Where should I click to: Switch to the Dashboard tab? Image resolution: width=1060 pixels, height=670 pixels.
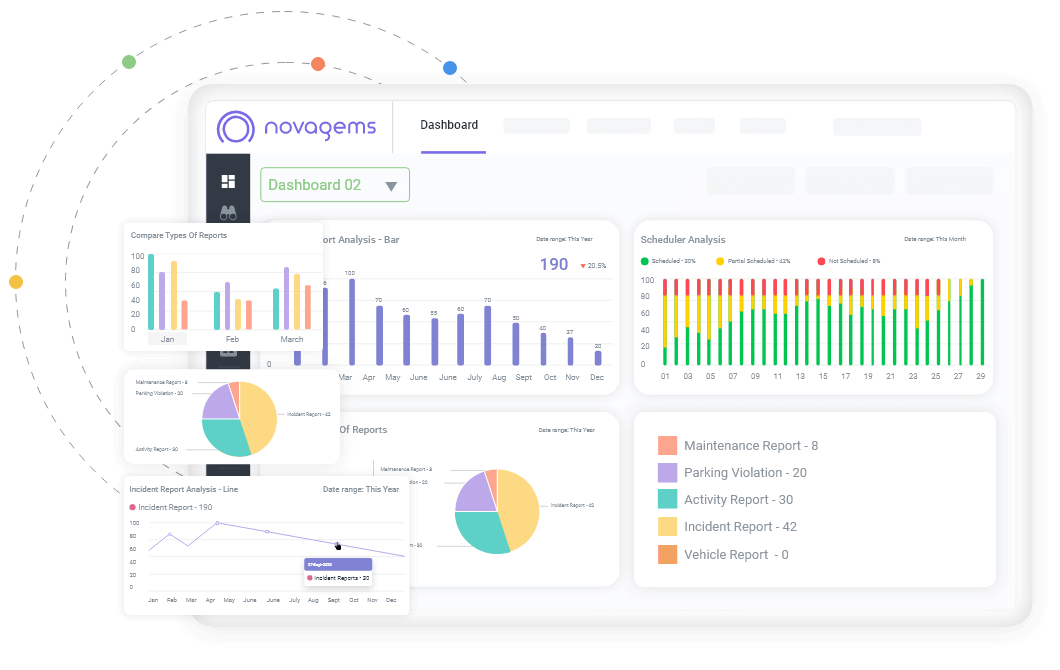coord(449,125)
